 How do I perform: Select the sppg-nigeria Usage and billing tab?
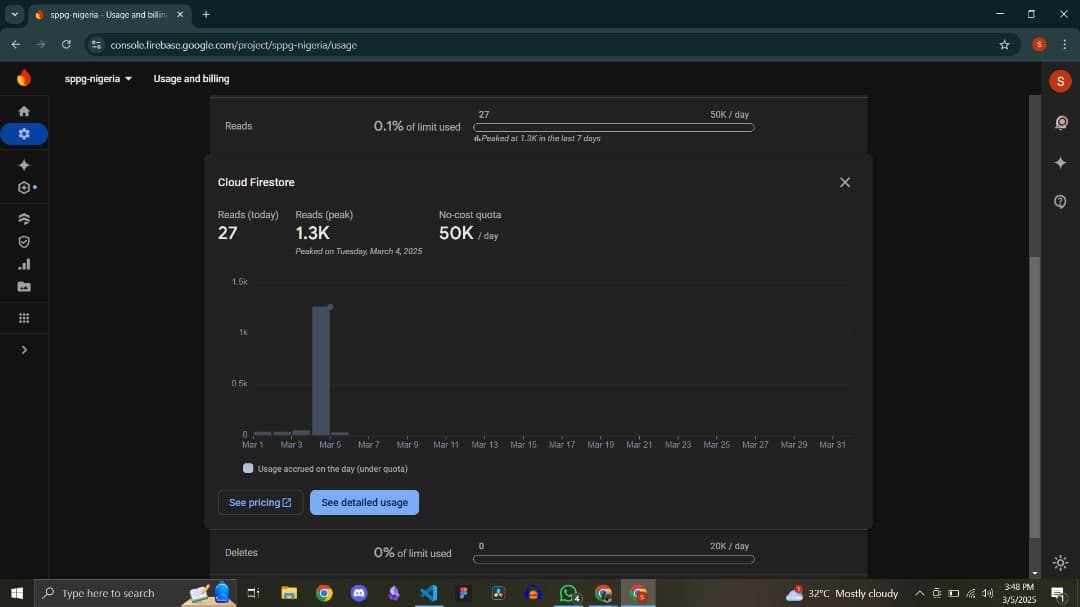point(110,14)
